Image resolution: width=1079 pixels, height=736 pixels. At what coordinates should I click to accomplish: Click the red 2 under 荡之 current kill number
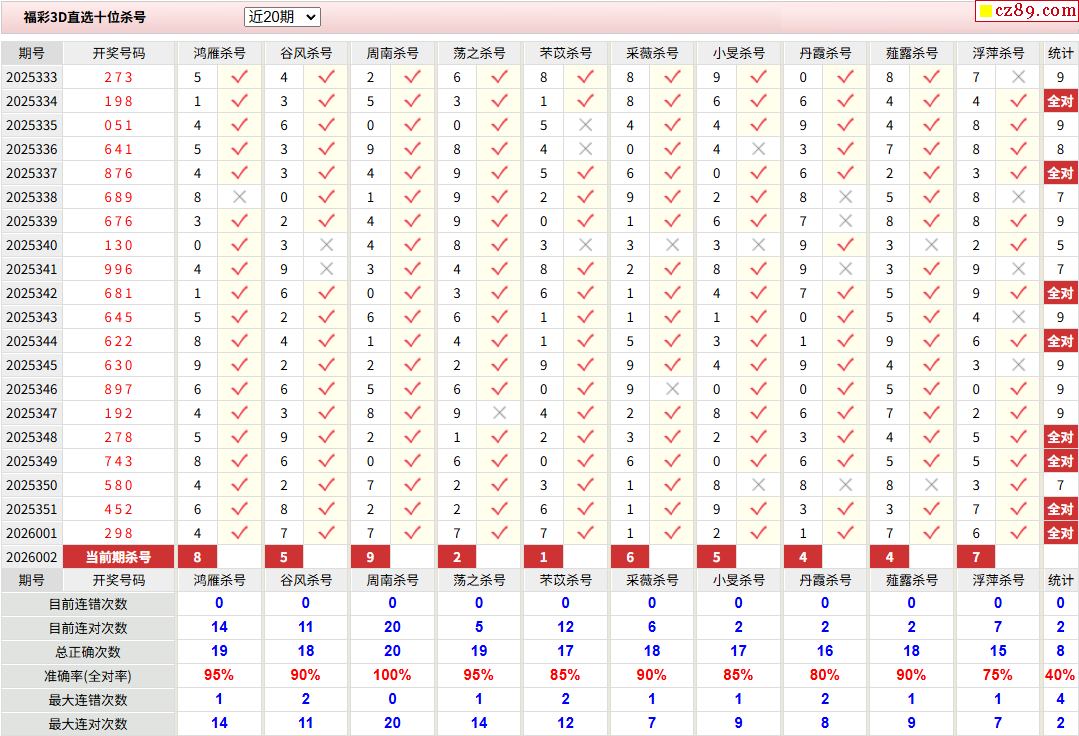[457, 557]
